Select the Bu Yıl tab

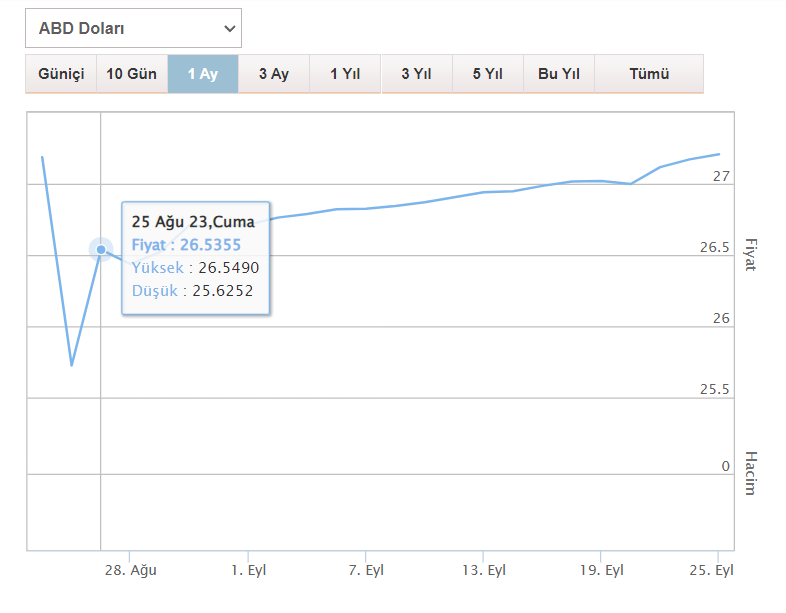[x=559, y=74]
